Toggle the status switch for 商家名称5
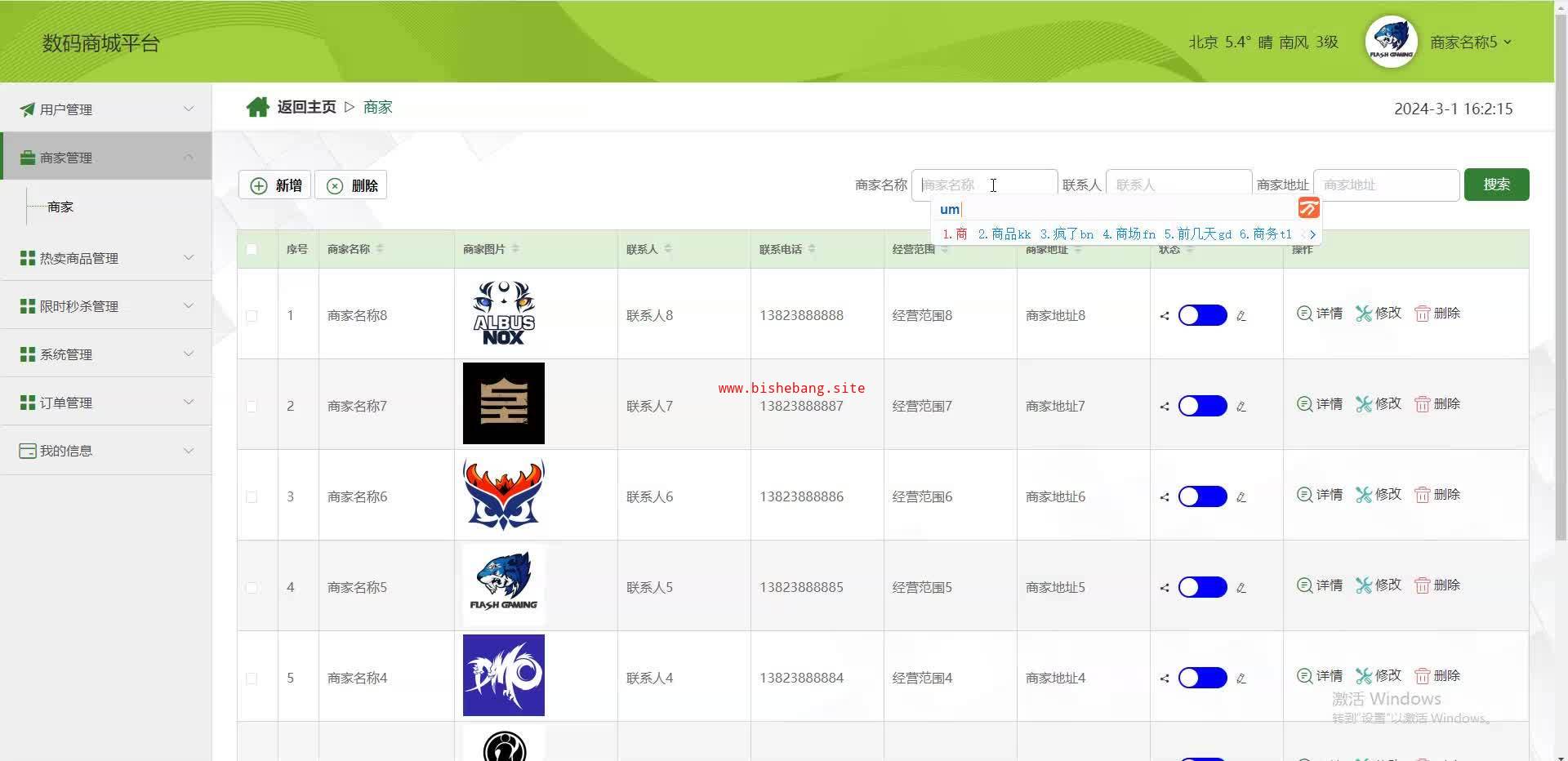 [x=1202, y=587]
